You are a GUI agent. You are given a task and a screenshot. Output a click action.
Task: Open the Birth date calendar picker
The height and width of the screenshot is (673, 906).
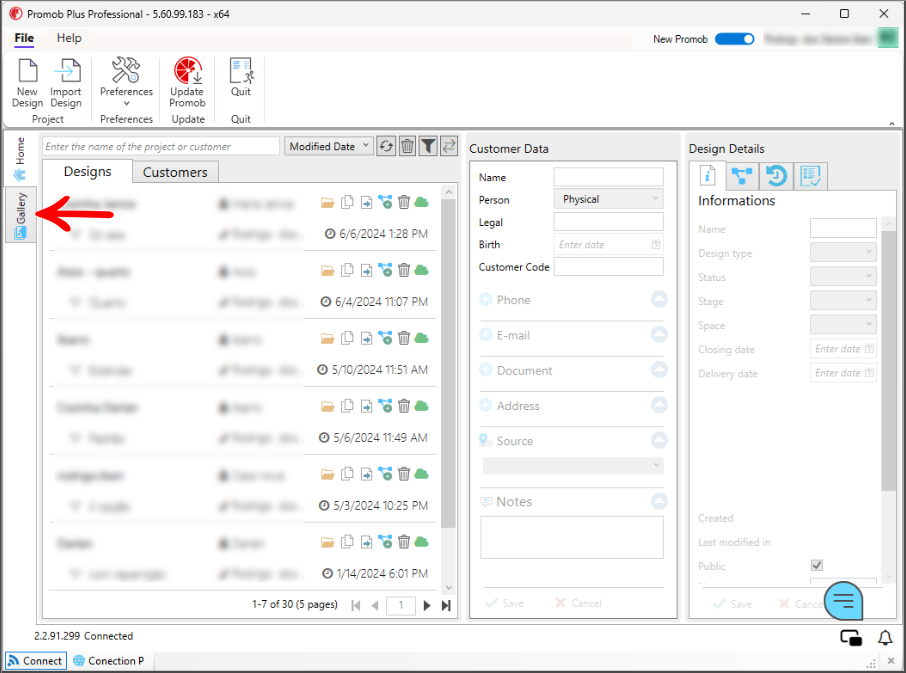point(655,244)
